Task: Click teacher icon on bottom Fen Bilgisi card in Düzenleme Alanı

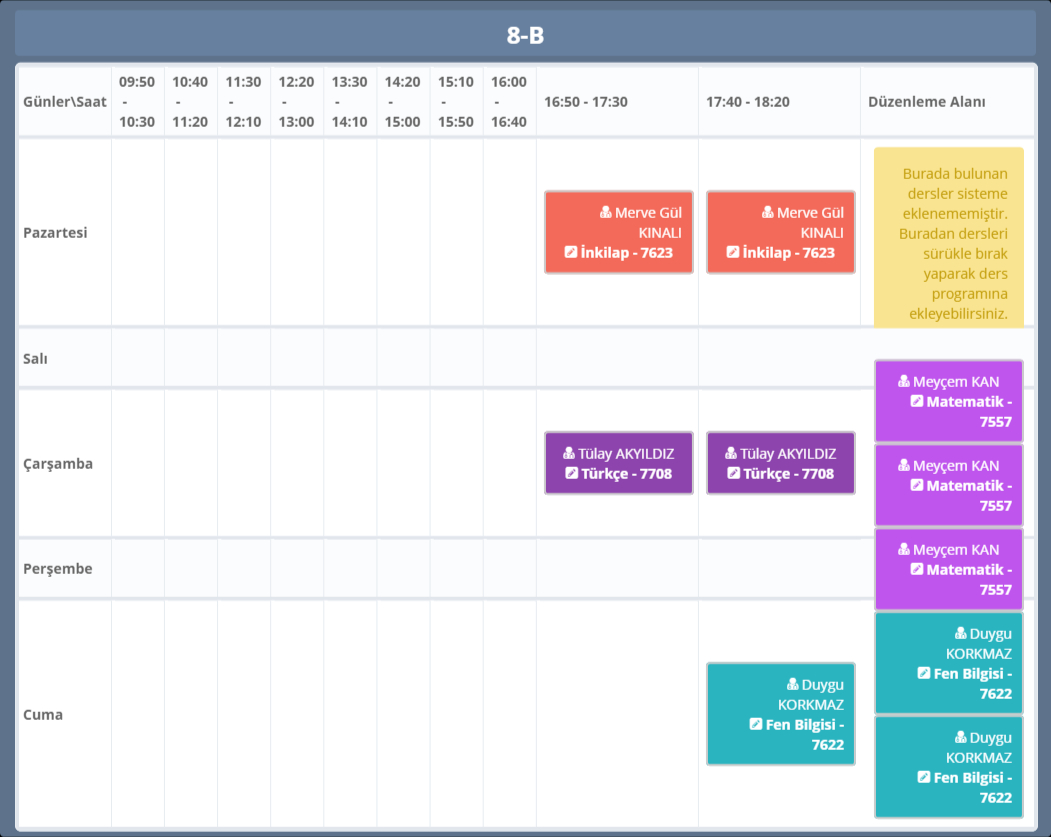Action: pos(961,738)
